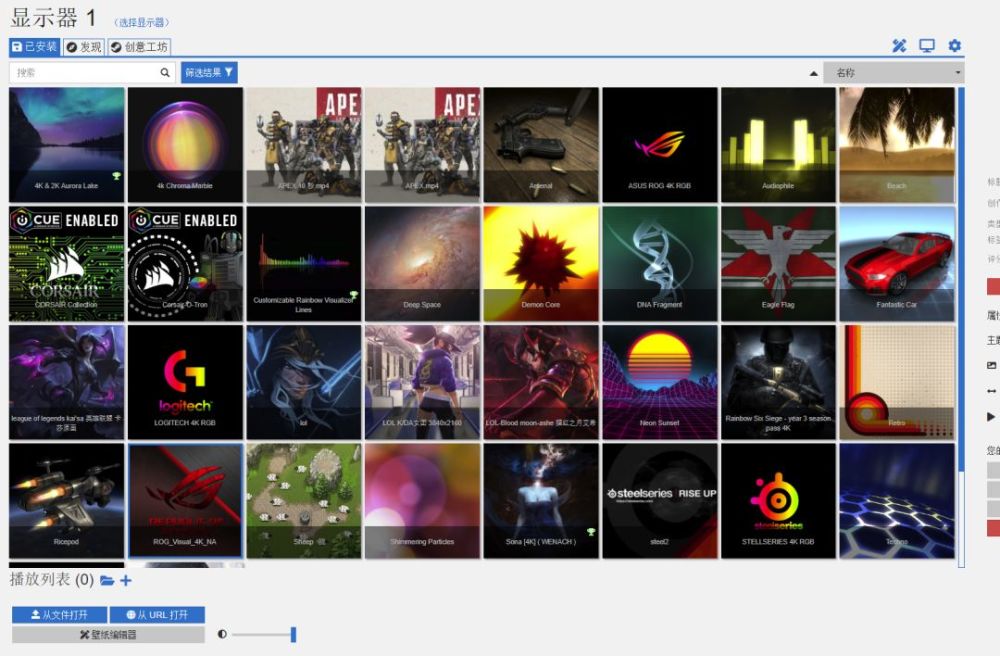Select the Techno hexagon wallpaper

[x=897, y=500]
